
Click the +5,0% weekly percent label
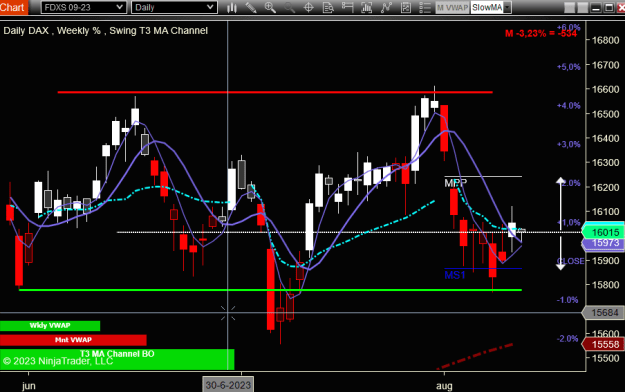coord(569,67)
